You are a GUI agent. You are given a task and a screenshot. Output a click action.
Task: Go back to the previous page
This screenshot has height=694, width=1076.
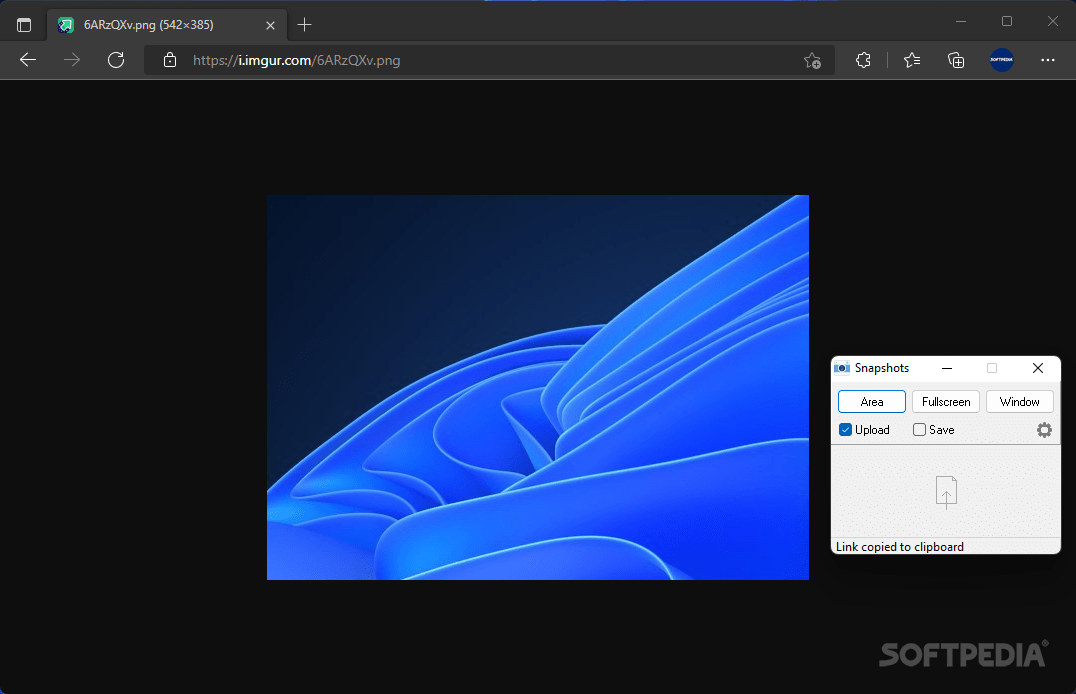[27, 60]
